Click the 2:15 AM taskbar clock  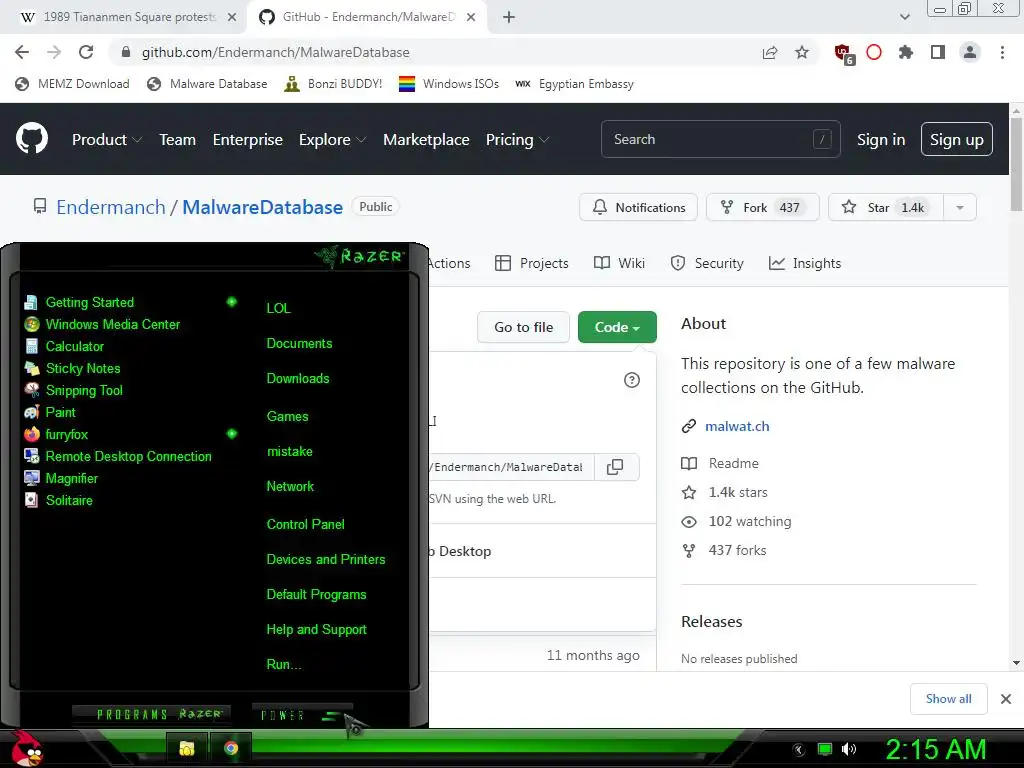click(x=936, y=749)
